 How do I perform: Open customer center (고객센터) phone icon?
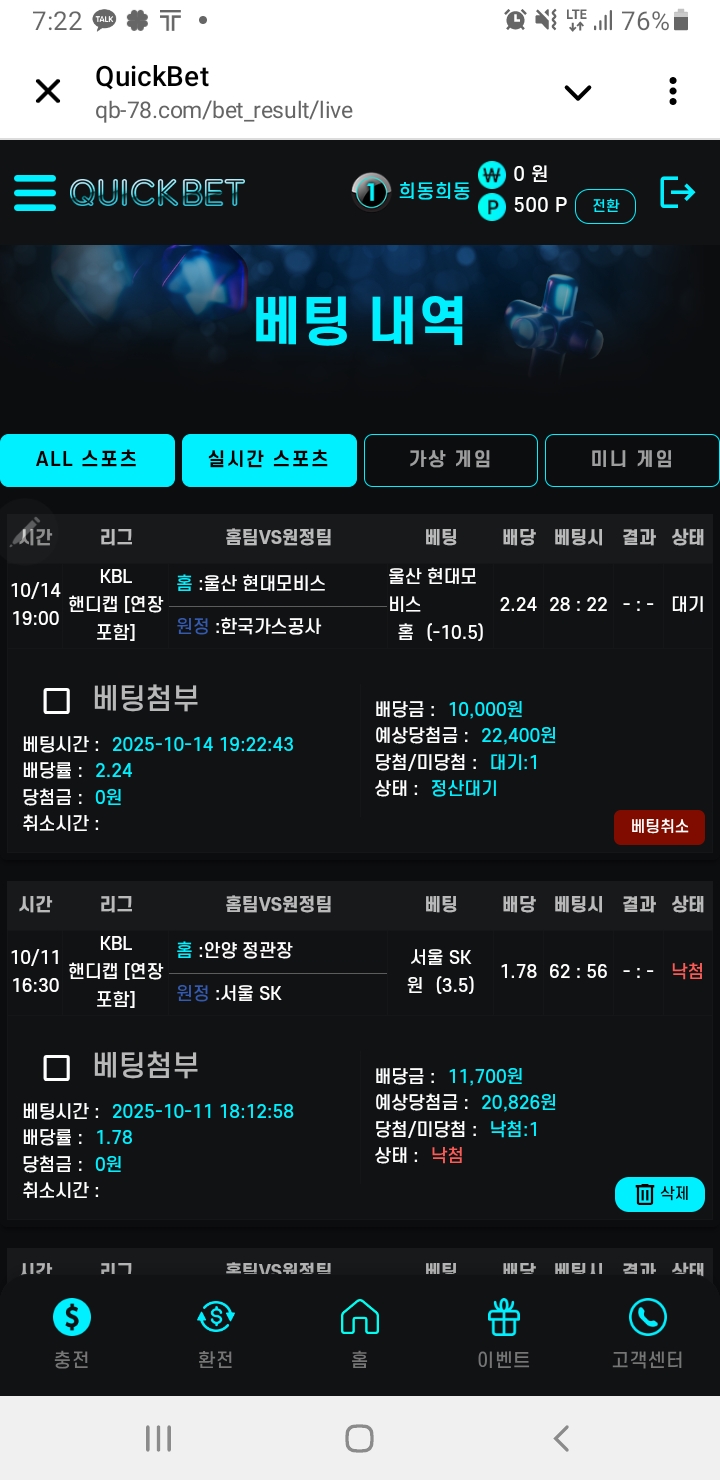click(647, 1318)
